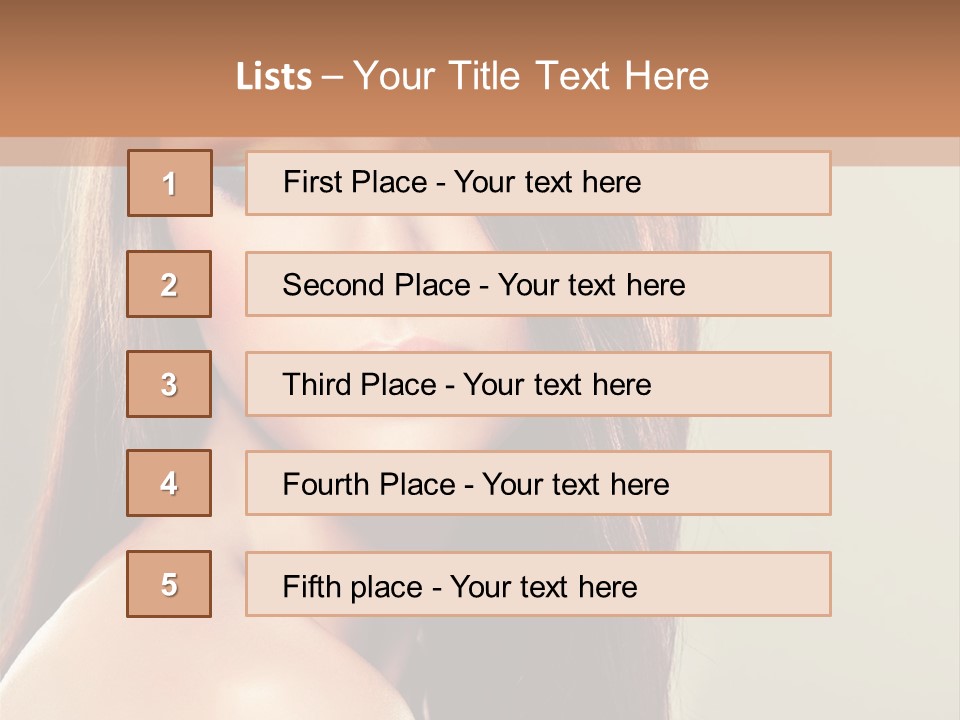
Task: Click the number 5 box
Action: click(169, 584)
